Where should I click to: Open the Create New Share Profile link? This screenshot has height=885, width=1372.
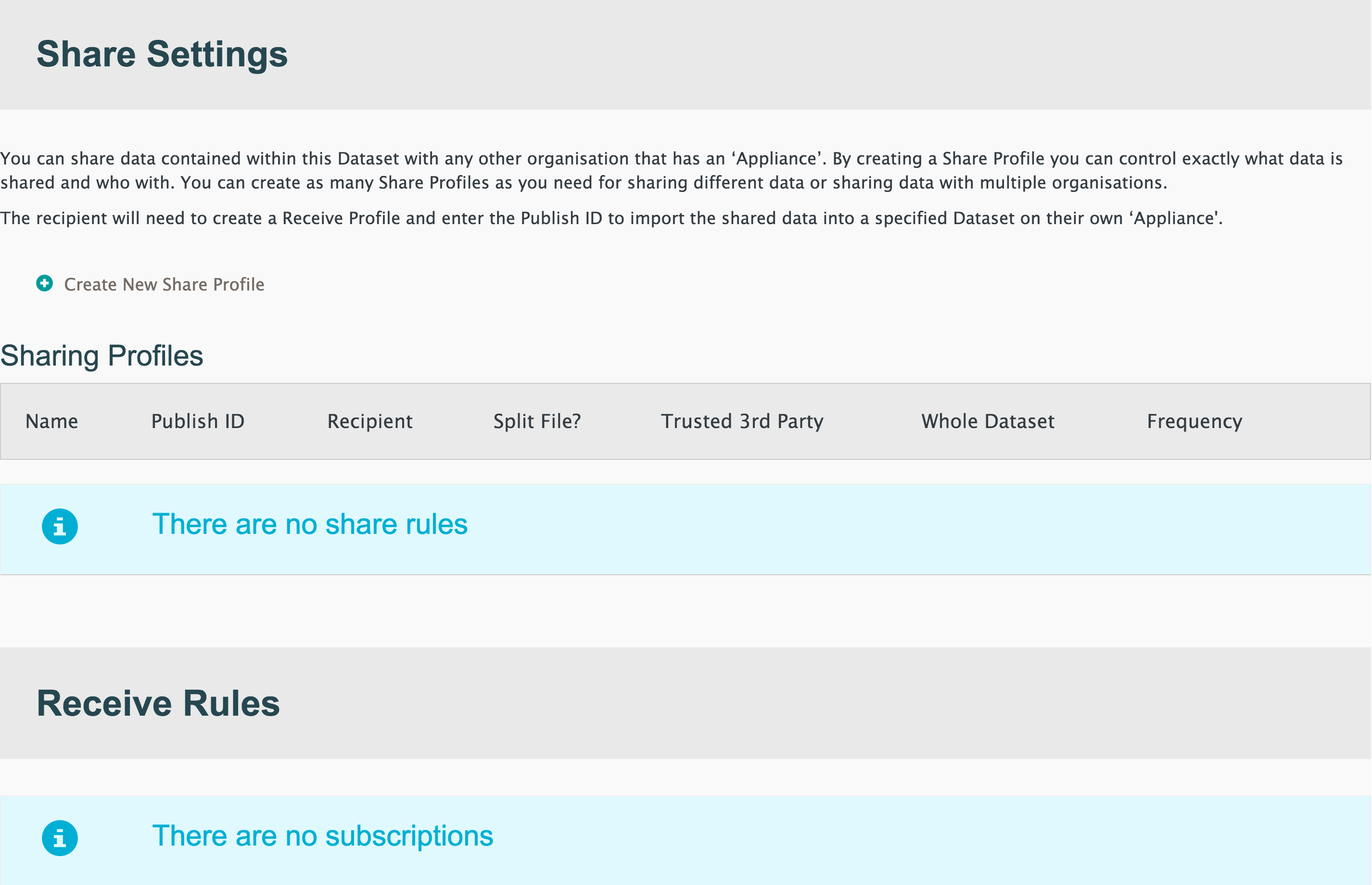point(164,284)
